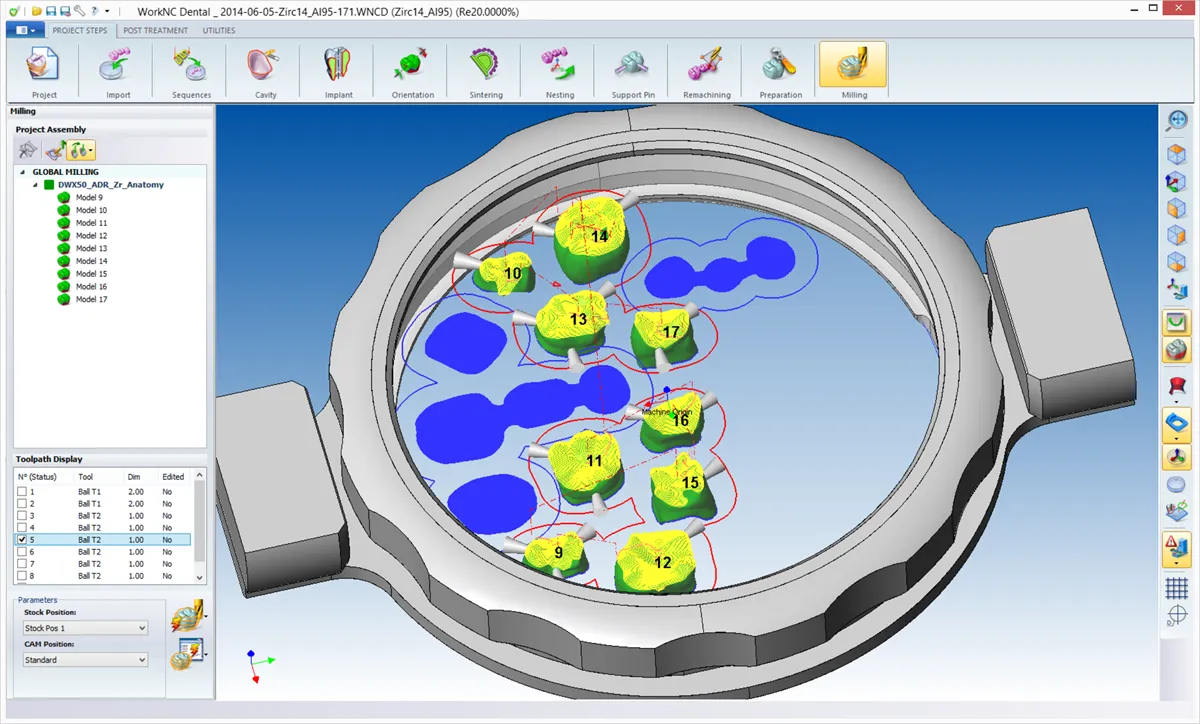Open the Stock Position dropdown
Viewport: 1200px width, 724px height.
pyautogui.click(x=85, y=628)
